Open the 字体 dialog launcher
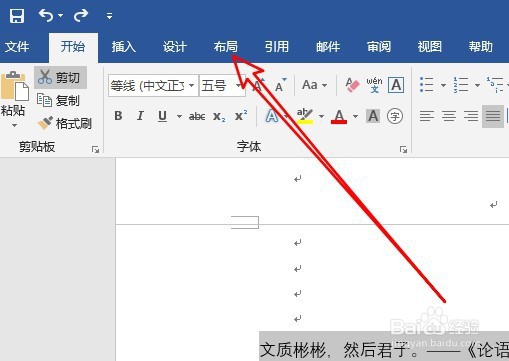Screen dimensions: 509x361 [403, 150]
